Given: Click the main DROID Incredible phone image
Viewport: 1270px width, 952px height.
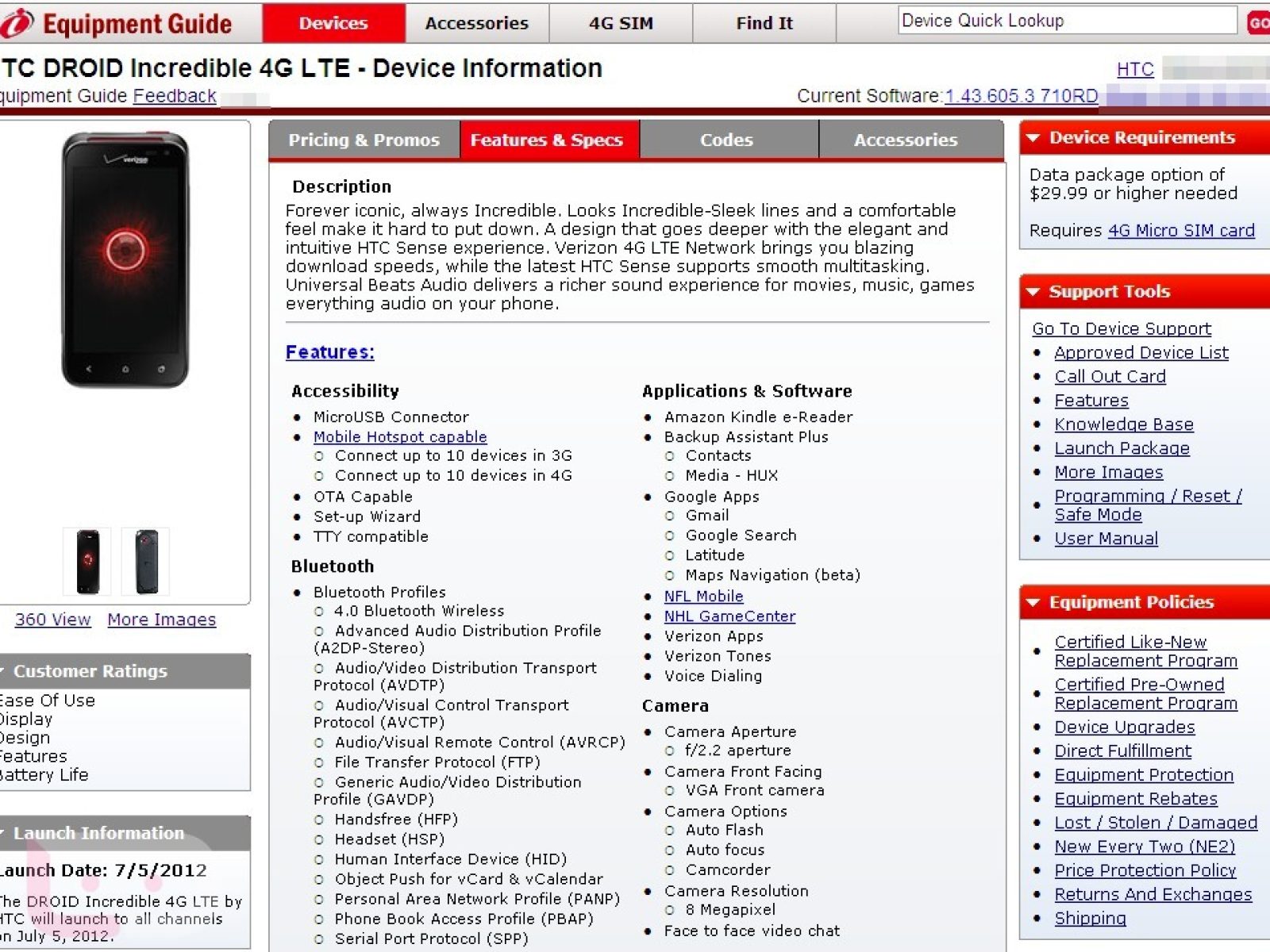Looking at the screenshot, I should point(125,259).
